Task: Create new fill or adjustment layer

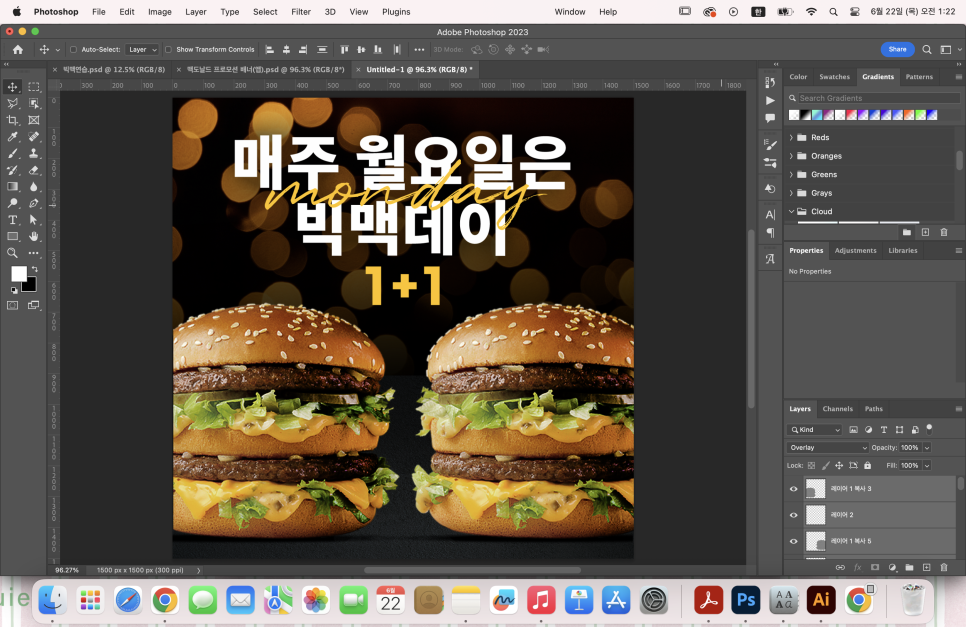Action: (892, 567)
